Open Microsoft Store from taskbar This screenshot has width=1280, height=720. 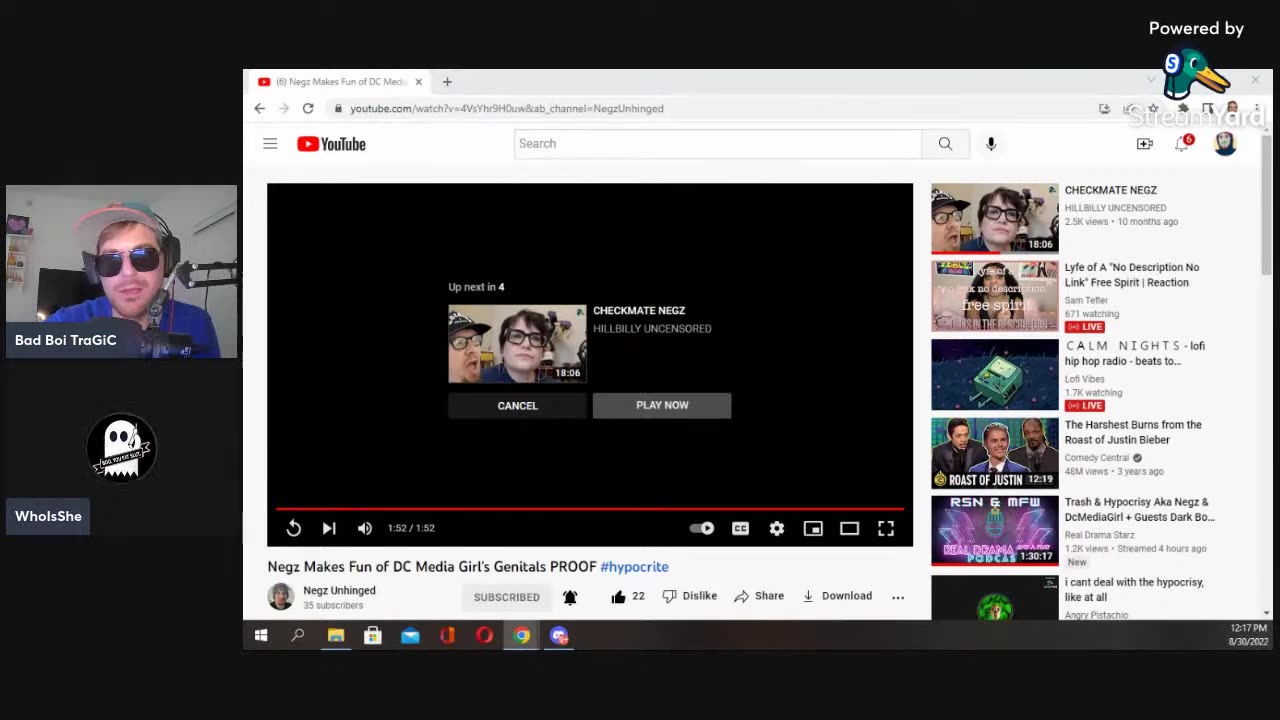373,636
